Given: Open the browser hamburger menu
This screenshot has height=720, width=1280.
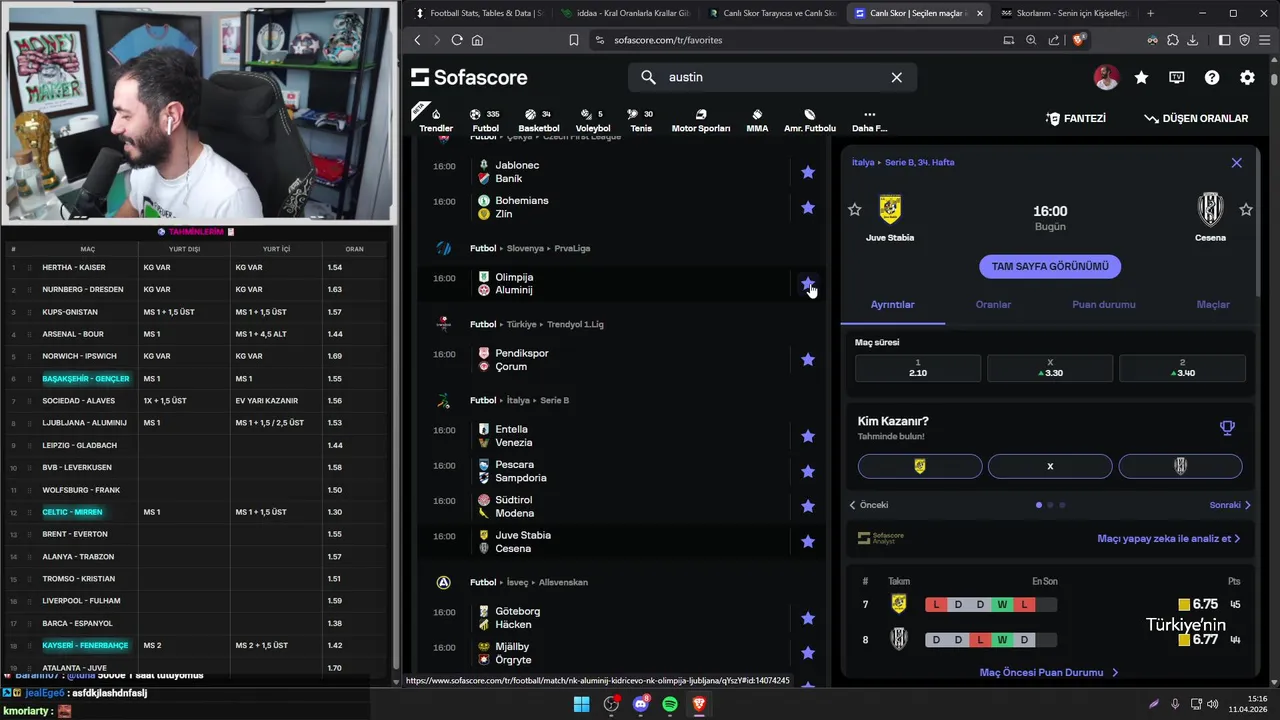Looking at the screenshot, I should (1264, 40).
